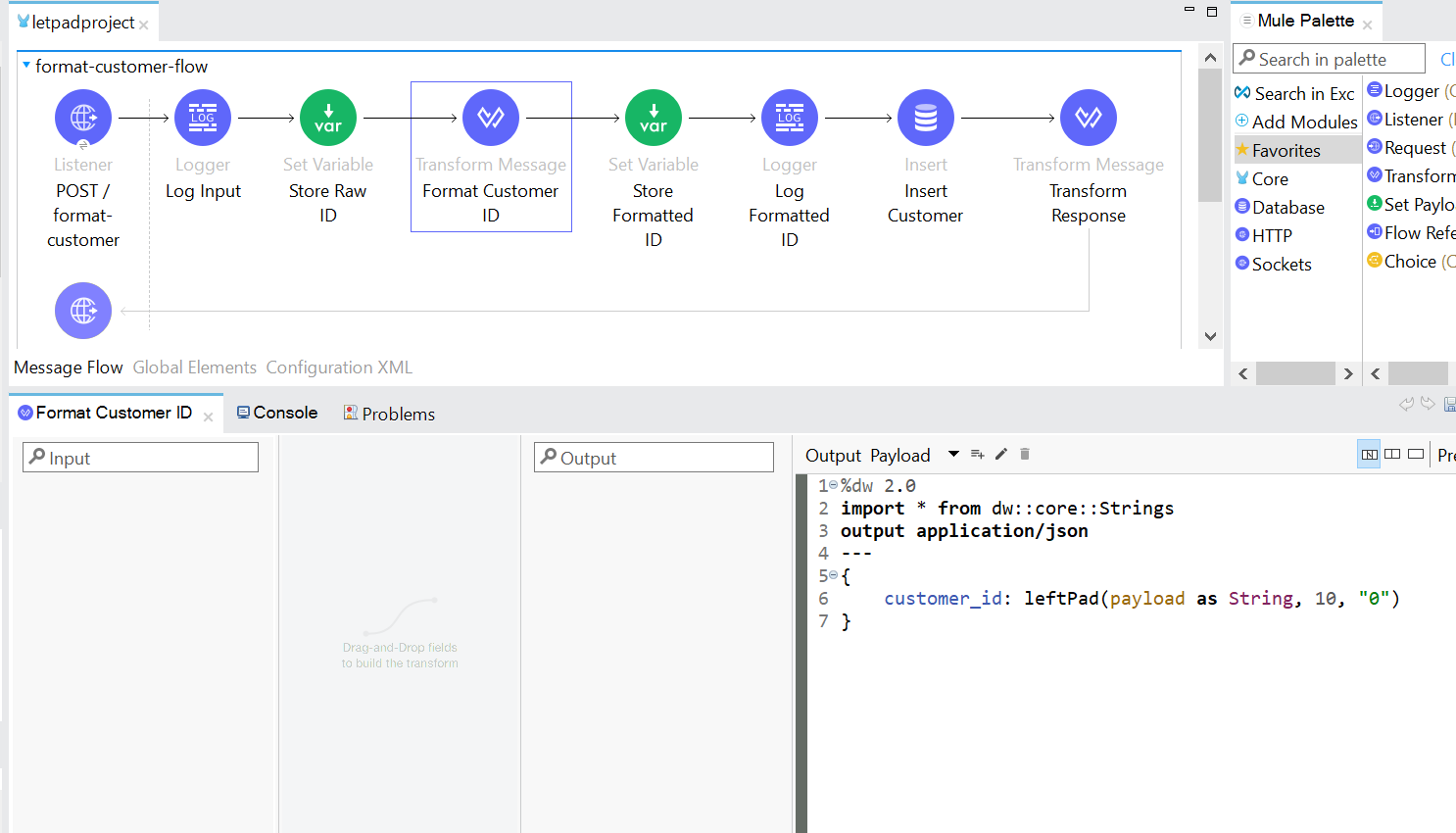Switch to Global Elements view

195,367
